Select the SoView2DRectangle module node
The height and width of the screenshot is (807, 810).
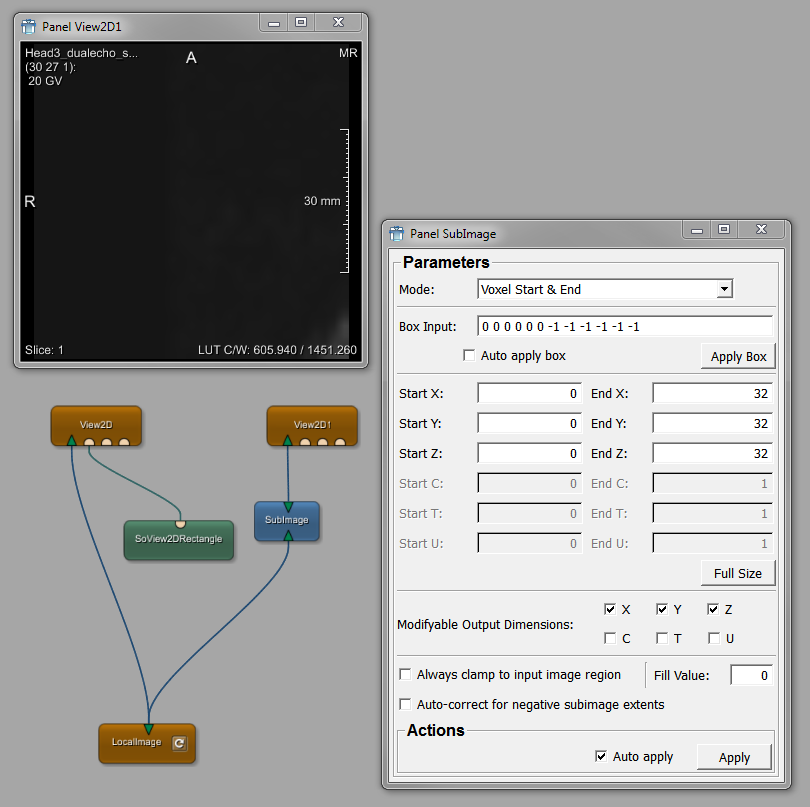tap(179, 539)
